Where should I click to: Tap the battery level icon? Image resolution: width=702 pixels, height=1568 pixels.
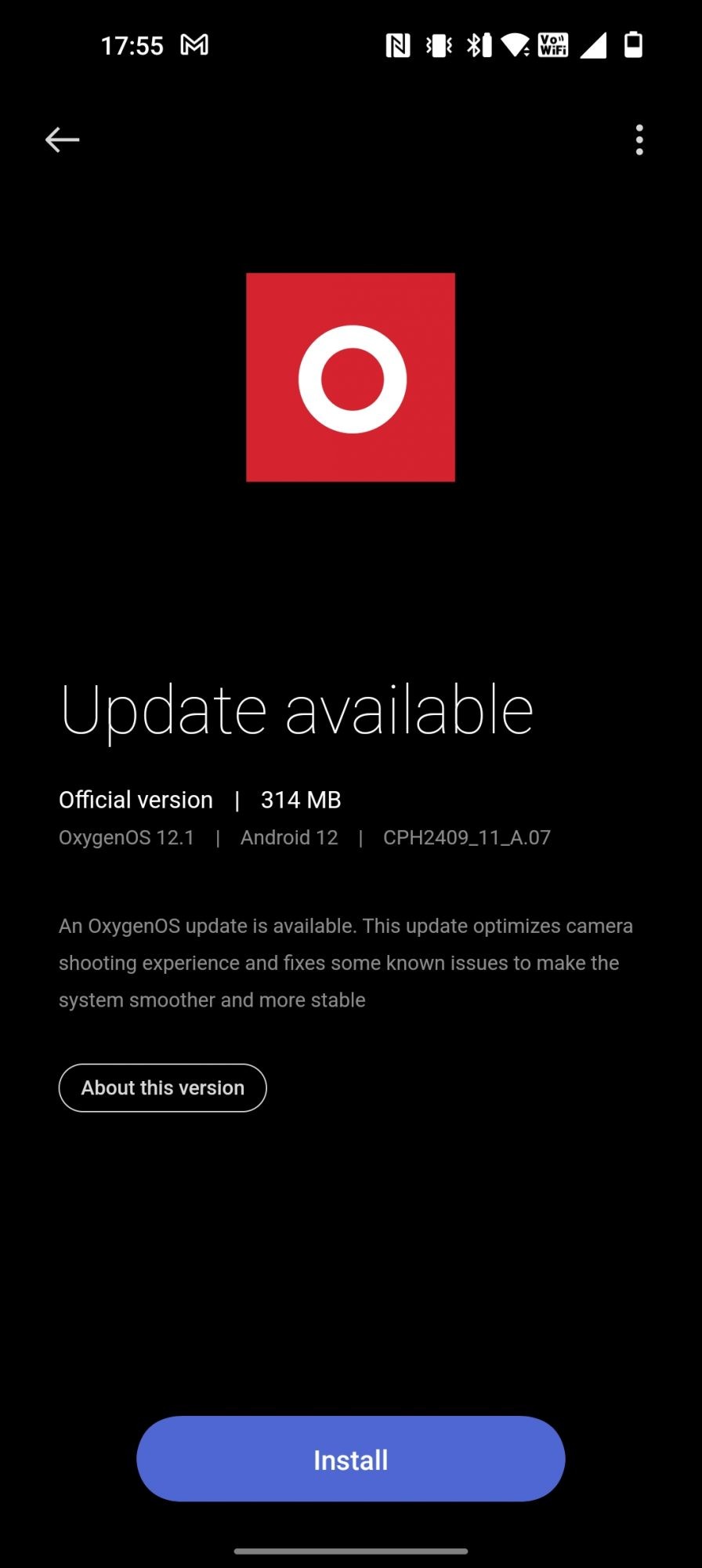tap(633, 45)
